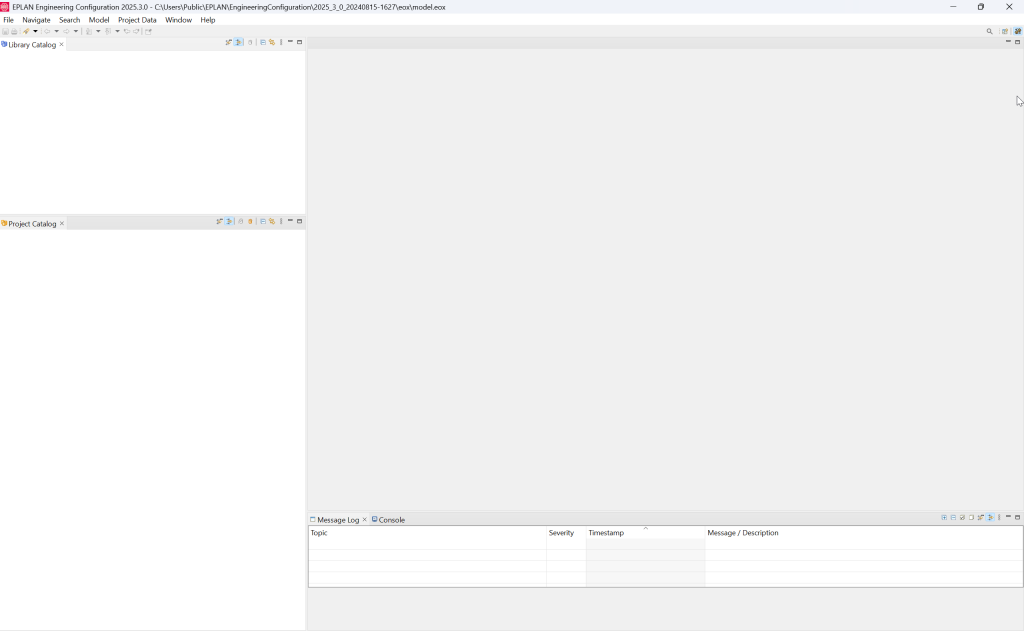Click the Undo arrow icon in toolbar
This screenshot has height=631, width=1024.
(x=127, y=31)
